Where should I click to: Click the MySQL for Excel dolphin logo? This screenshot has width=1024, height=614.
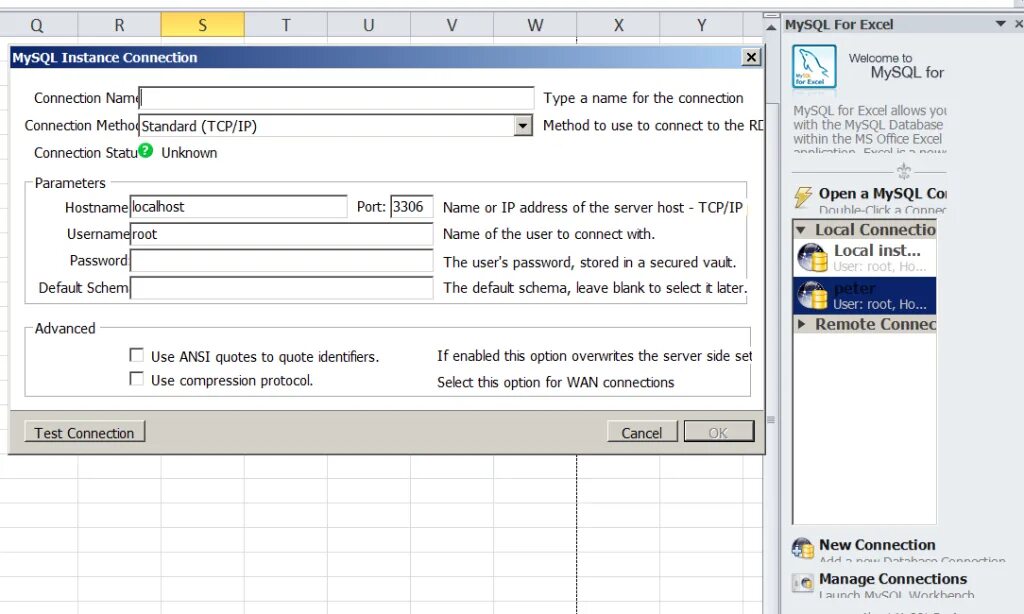click(814, 66)
